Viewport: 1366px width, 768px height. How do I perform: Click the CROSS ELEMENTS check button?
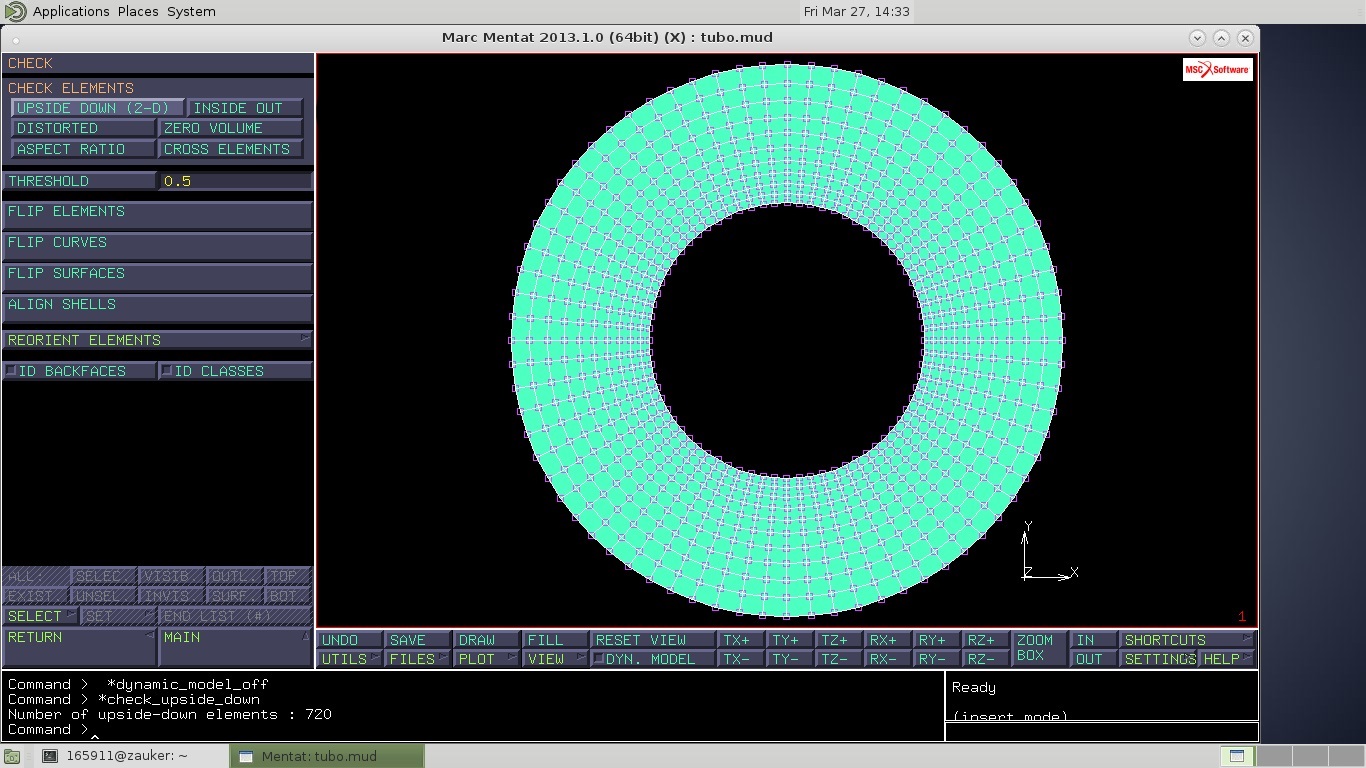pos(230,149)
